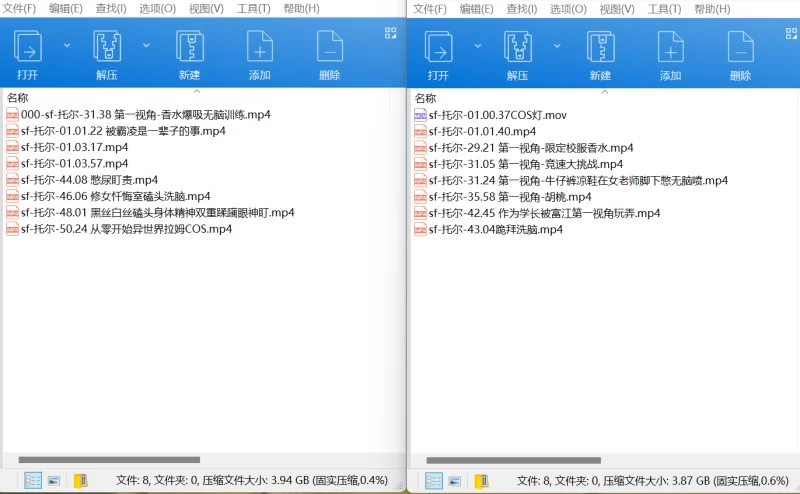The width and height of the screenshot is (800, 494).
Task: Open the 视图(V) menu in left window
Action: [x=207, y=9]
